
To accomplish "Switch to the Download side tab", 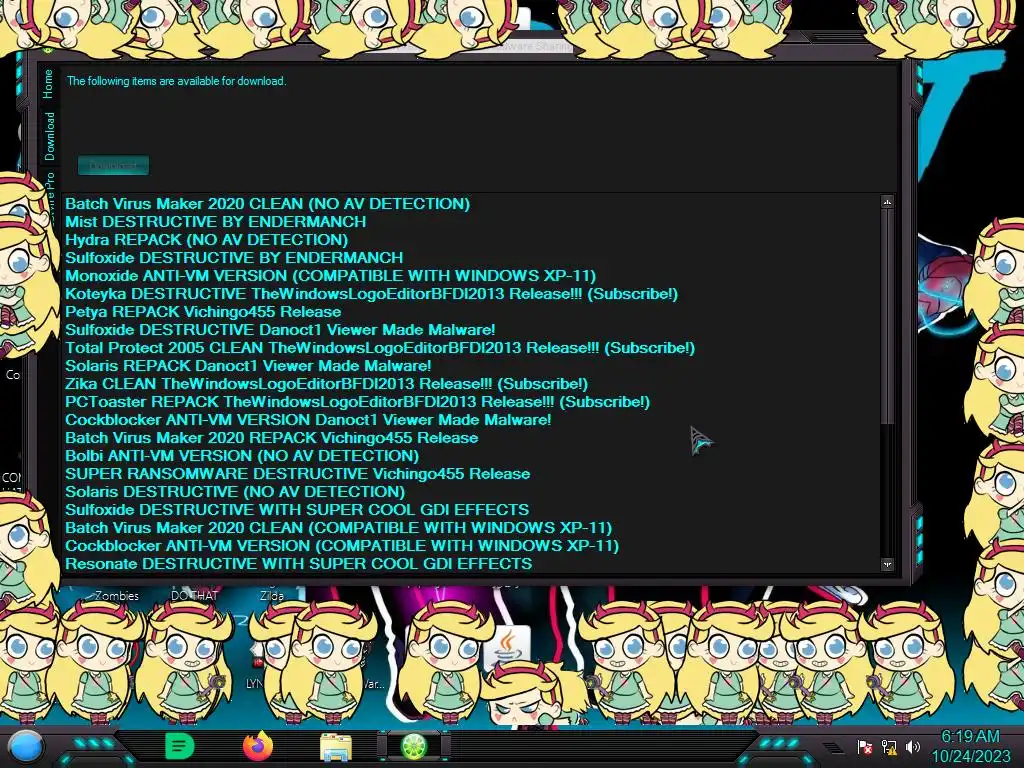I will tap(50, 136).
